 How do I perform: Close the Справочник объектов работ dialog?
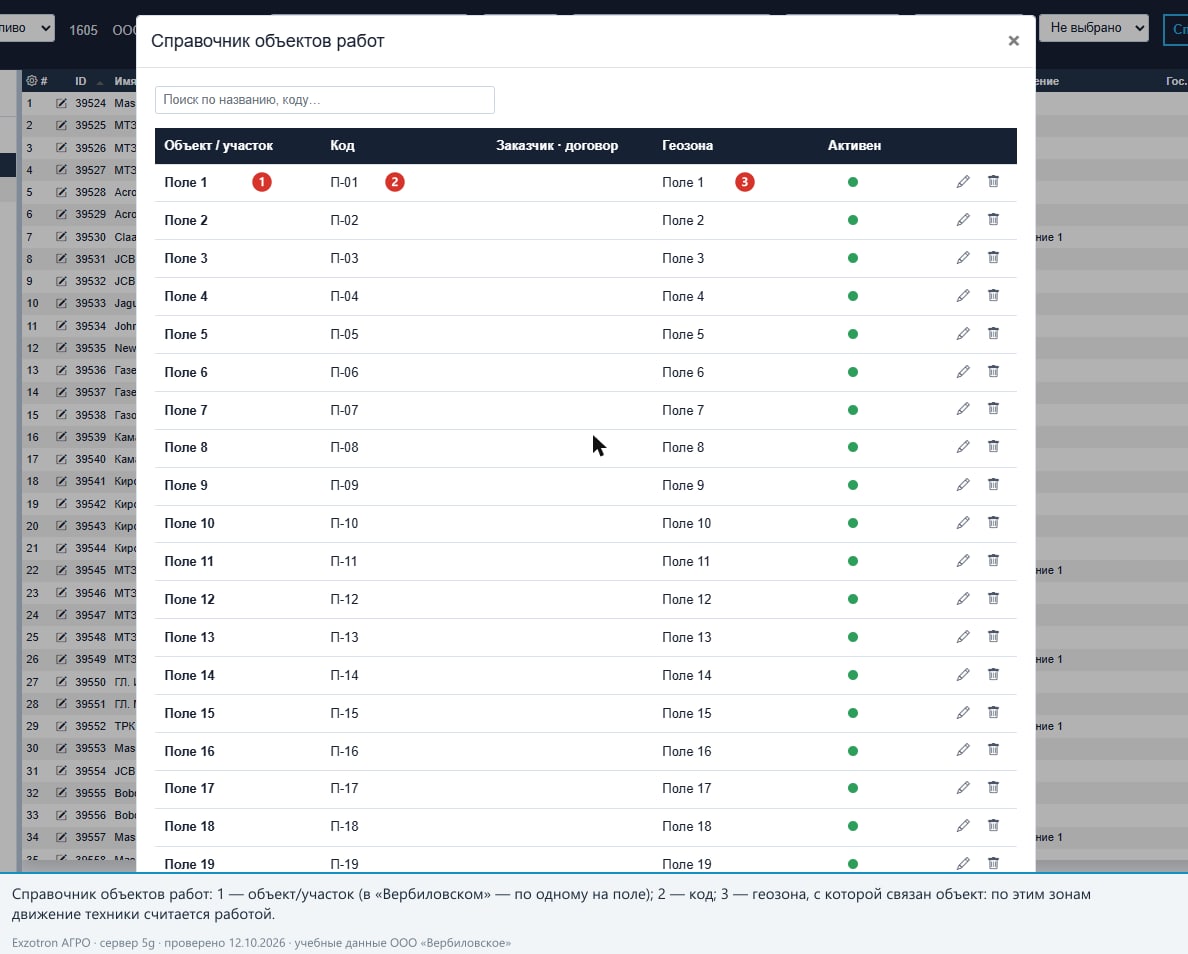tap(1014, 41)
